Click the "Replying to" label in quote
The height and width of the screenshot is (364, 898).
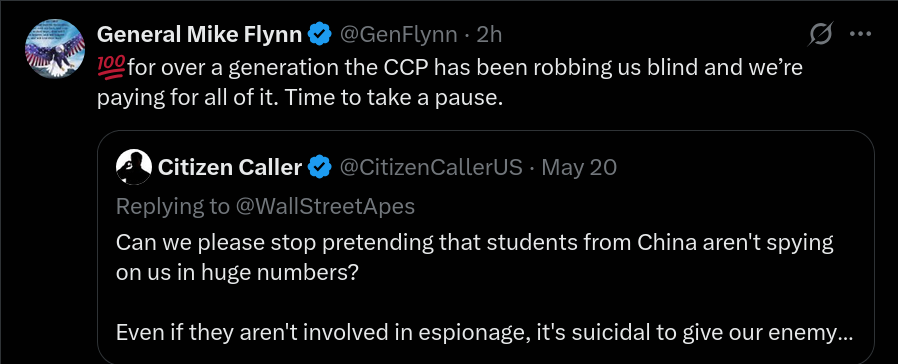tap(172, 206)
